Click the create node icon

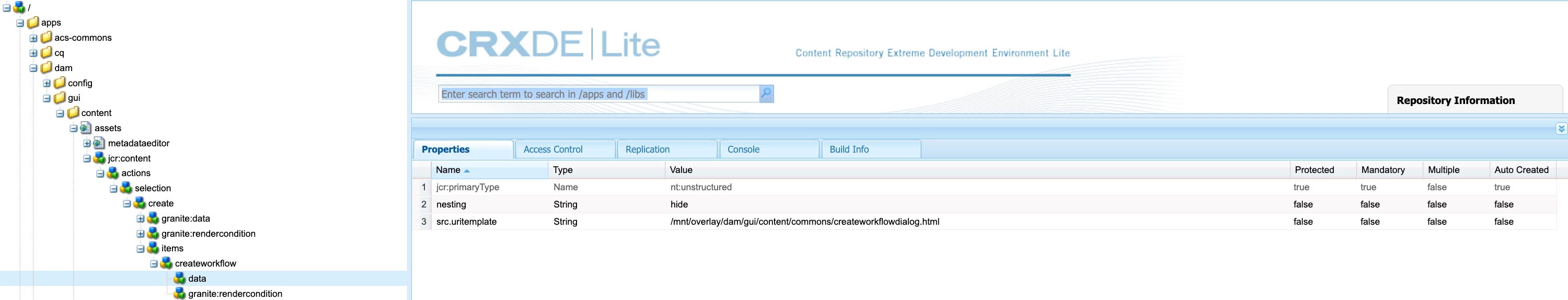pyautogui.click(x=140, y=203)
